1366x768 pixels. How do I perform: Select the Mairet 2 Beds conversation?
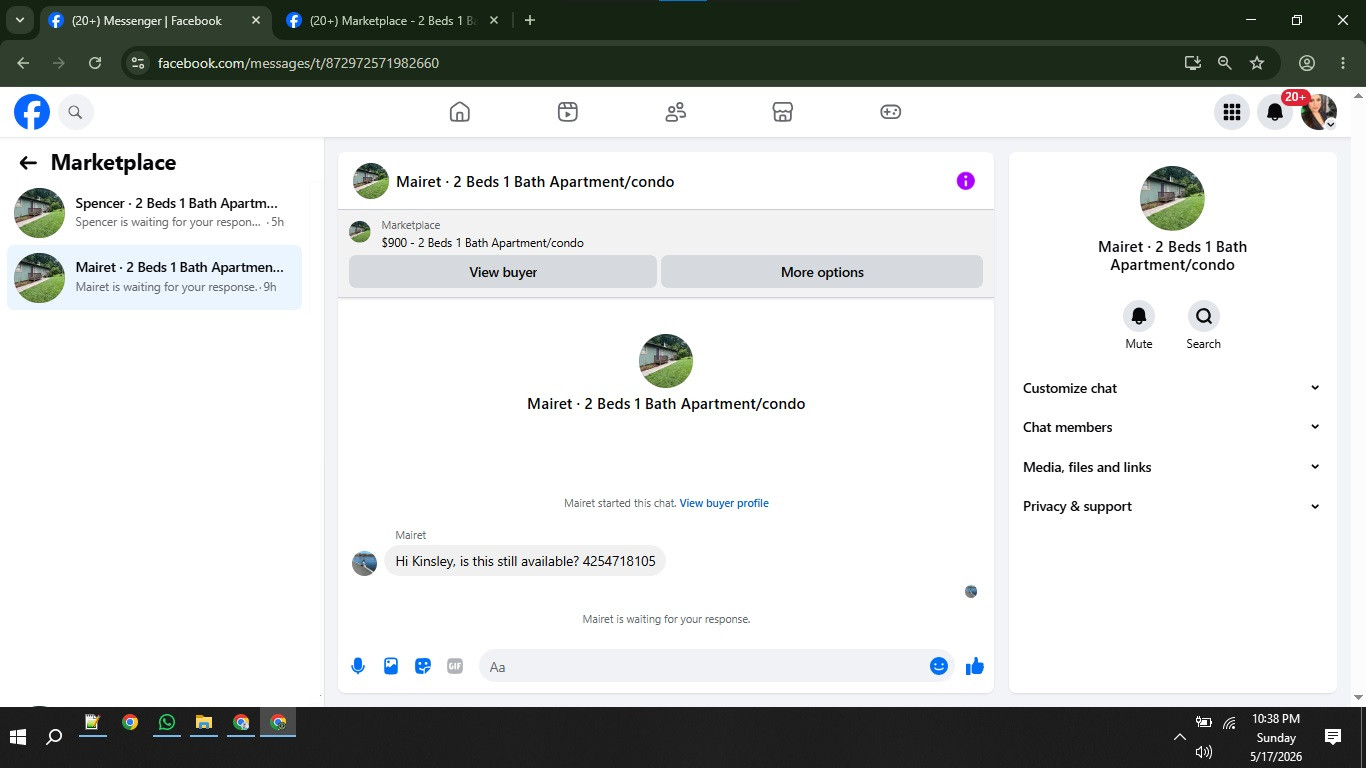click(x=155, y=277)
